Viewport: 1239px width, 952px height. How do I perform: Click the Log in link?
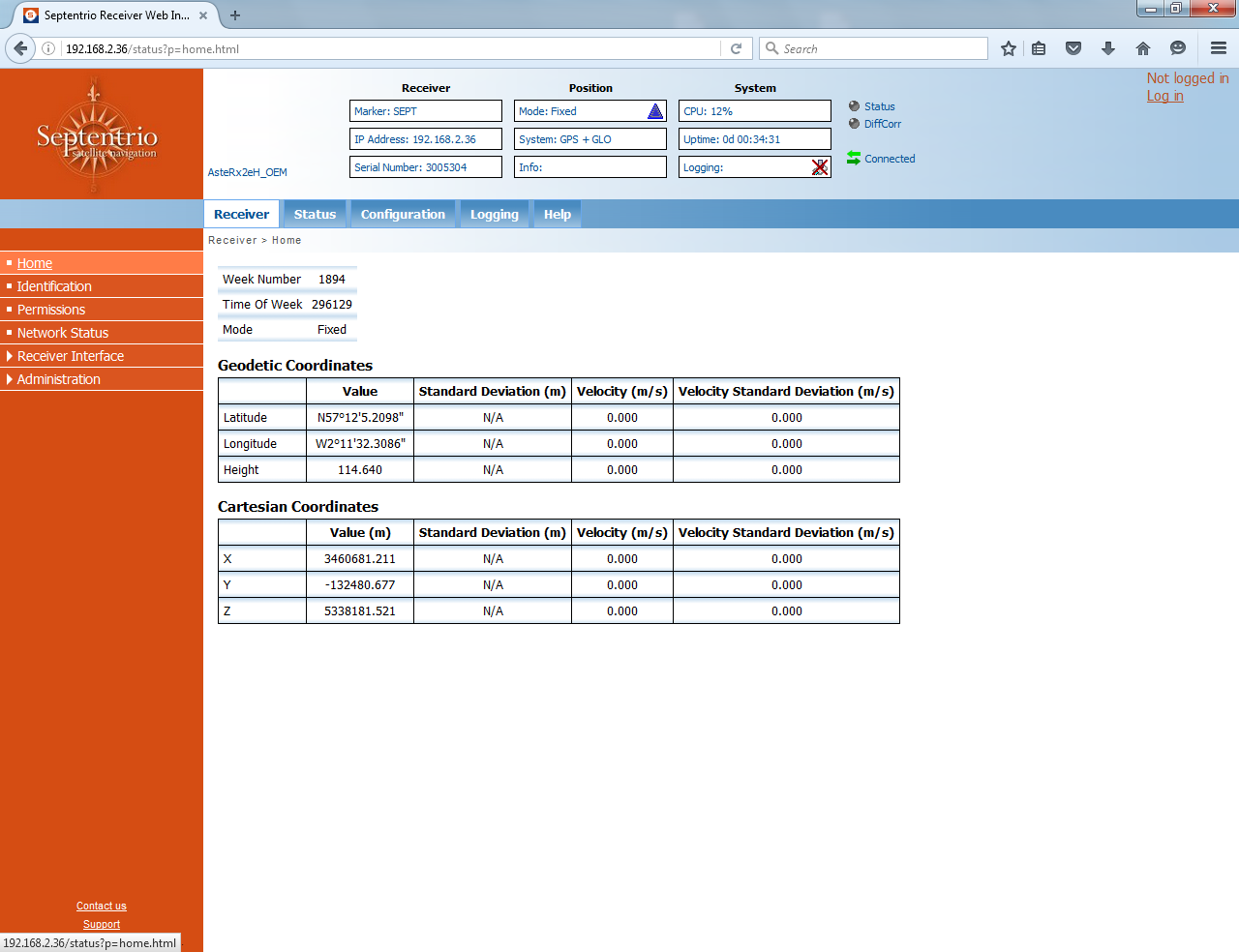tap(1164, 95)
